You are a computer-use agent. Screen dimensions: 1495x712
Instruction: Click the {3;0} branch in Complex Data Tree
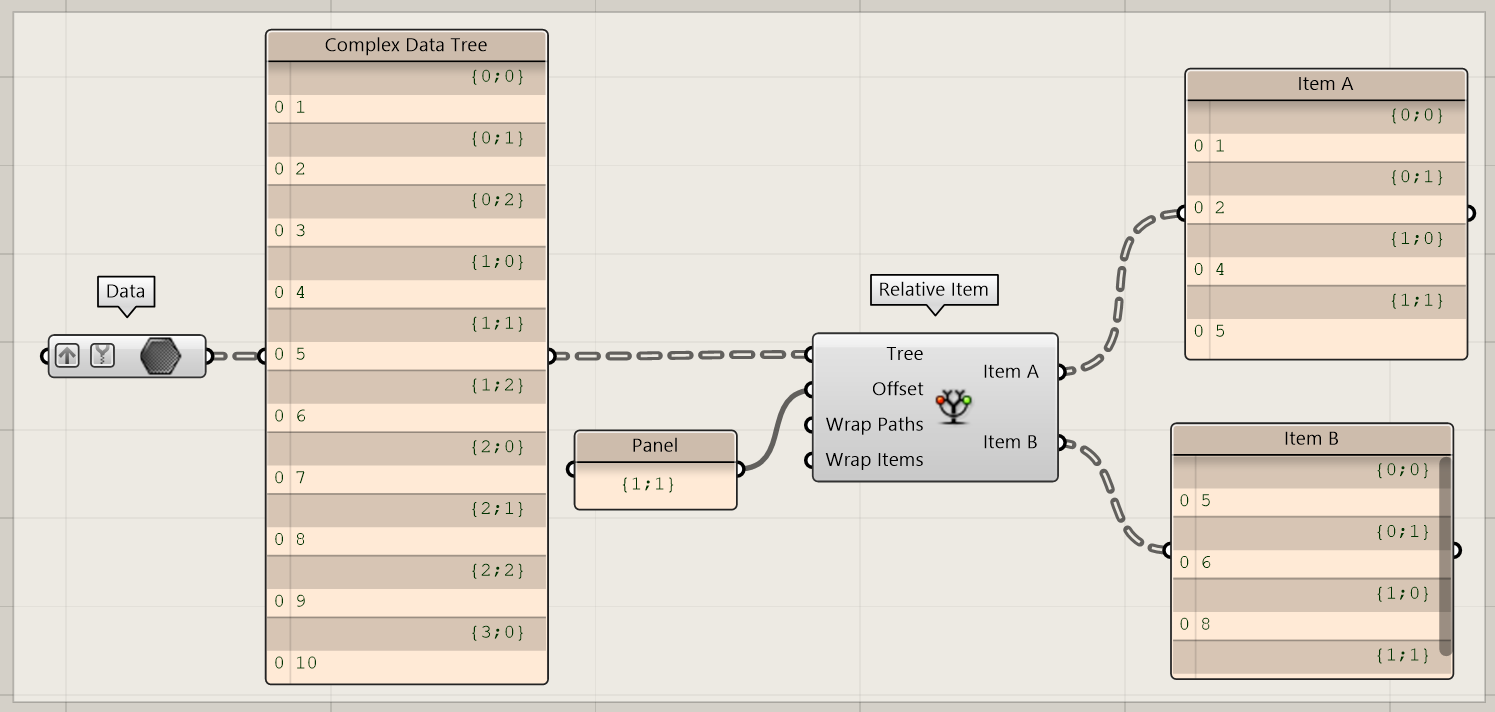(497, 633)
